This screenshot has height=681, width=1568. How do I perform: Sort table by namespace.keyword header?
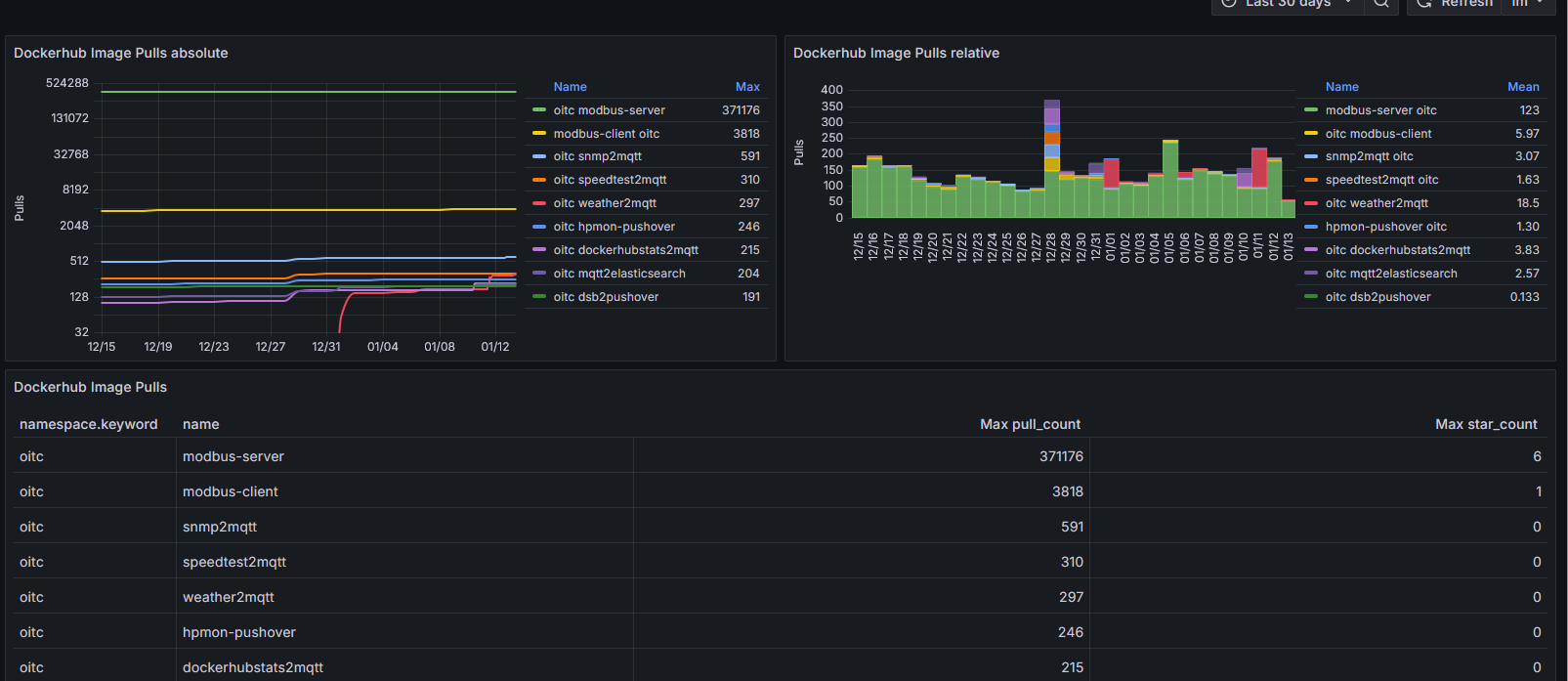(x=88, y=424)
